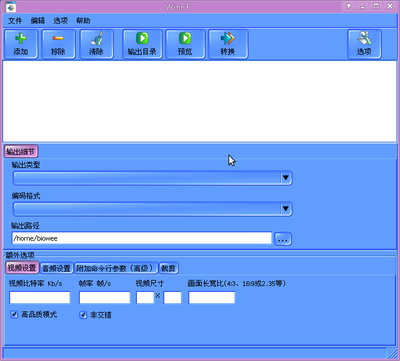Open the 编辑 menu

37,21
